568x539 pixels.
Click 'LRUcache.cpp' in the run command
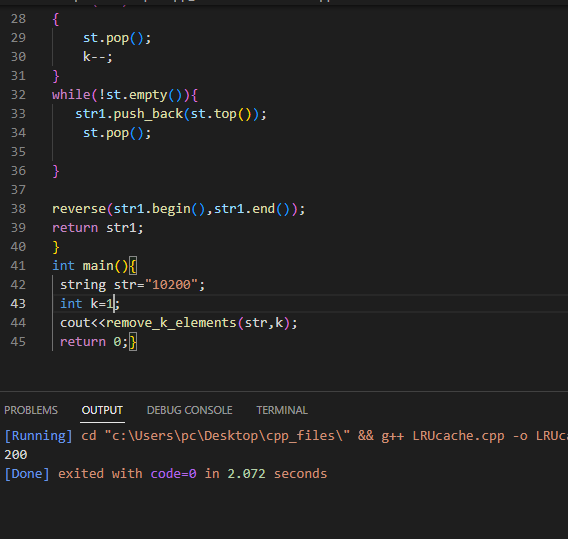click(x=458, y=436)
